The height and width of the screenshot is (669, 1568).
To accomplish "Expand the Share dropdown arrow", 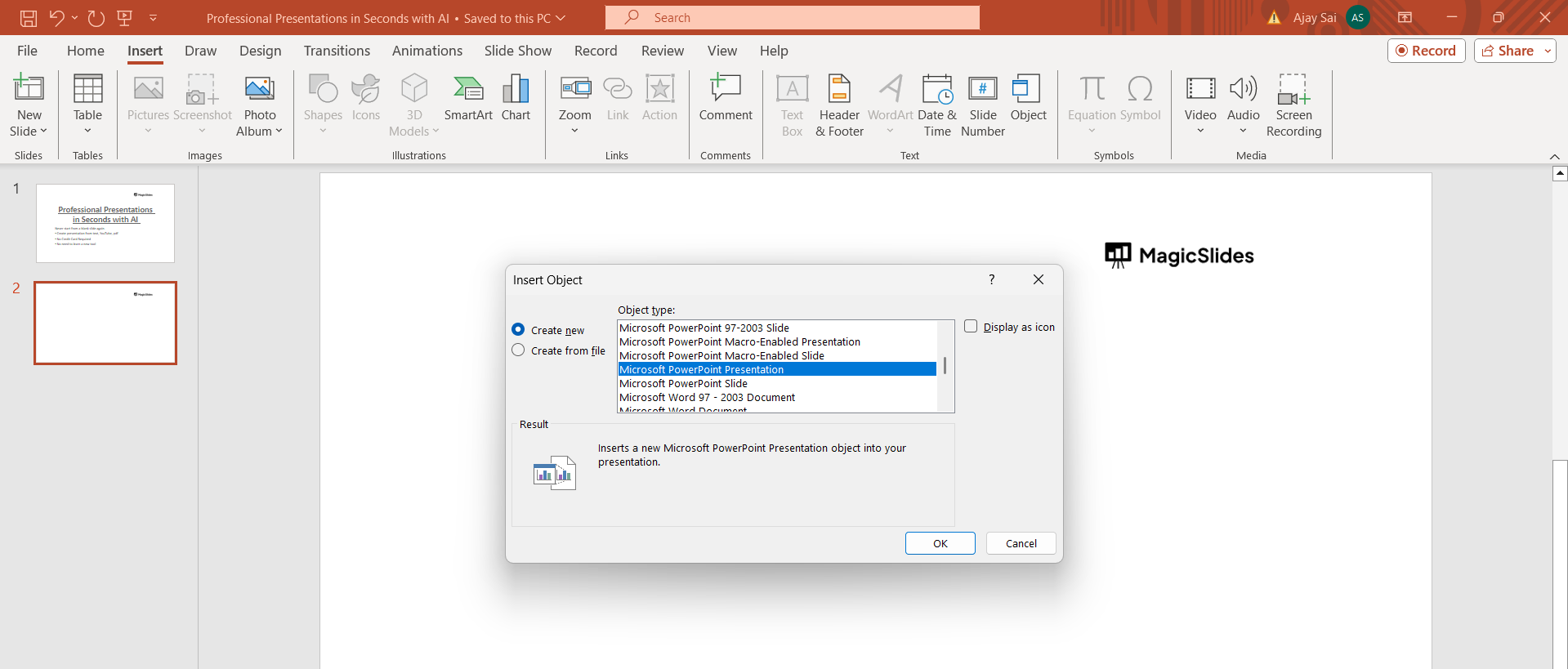I will click(1548, 51).
